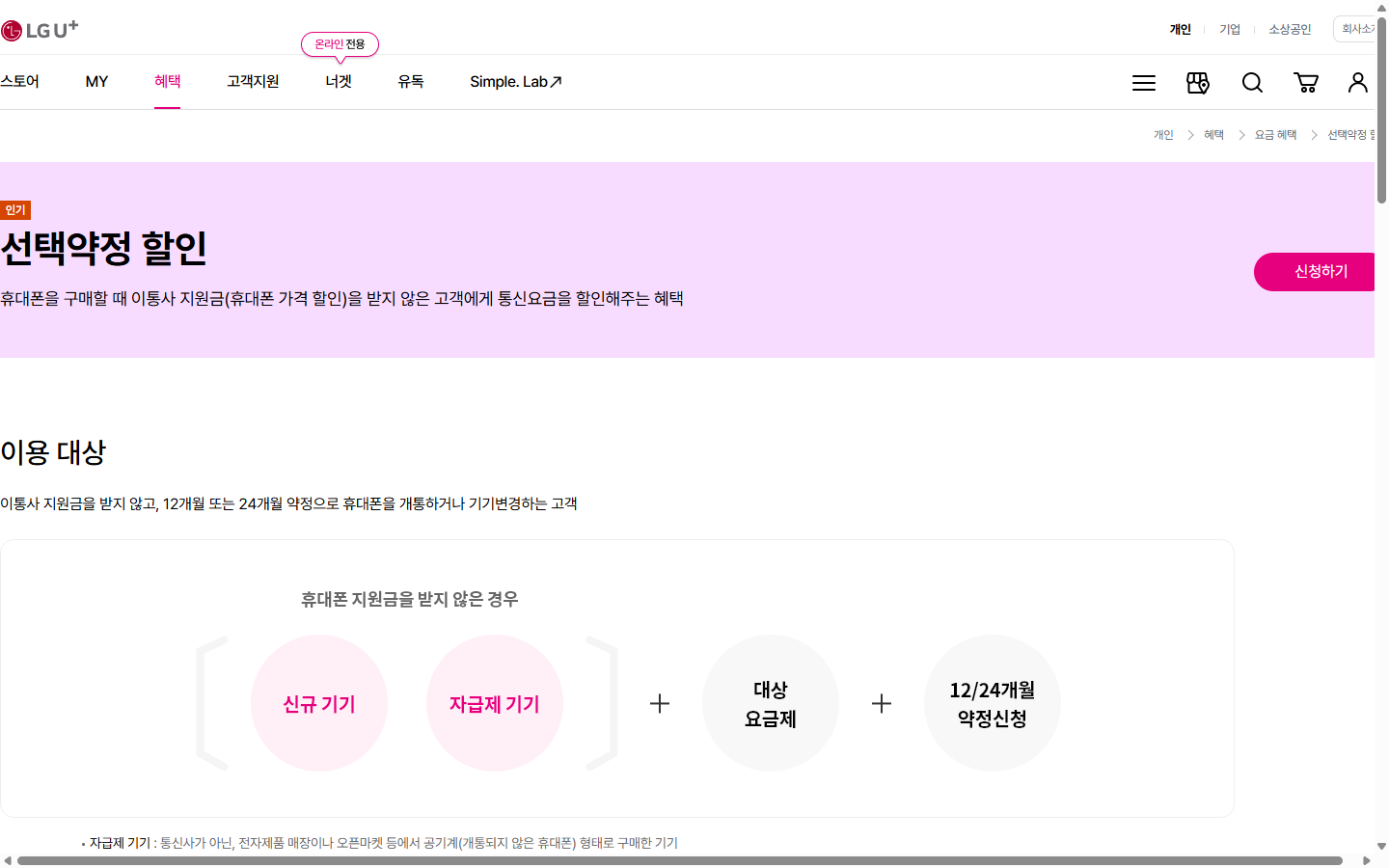The width and height of the screenshot is (1389, 868).
Task: Click the LG U+ logo
Action: point(40,30)
